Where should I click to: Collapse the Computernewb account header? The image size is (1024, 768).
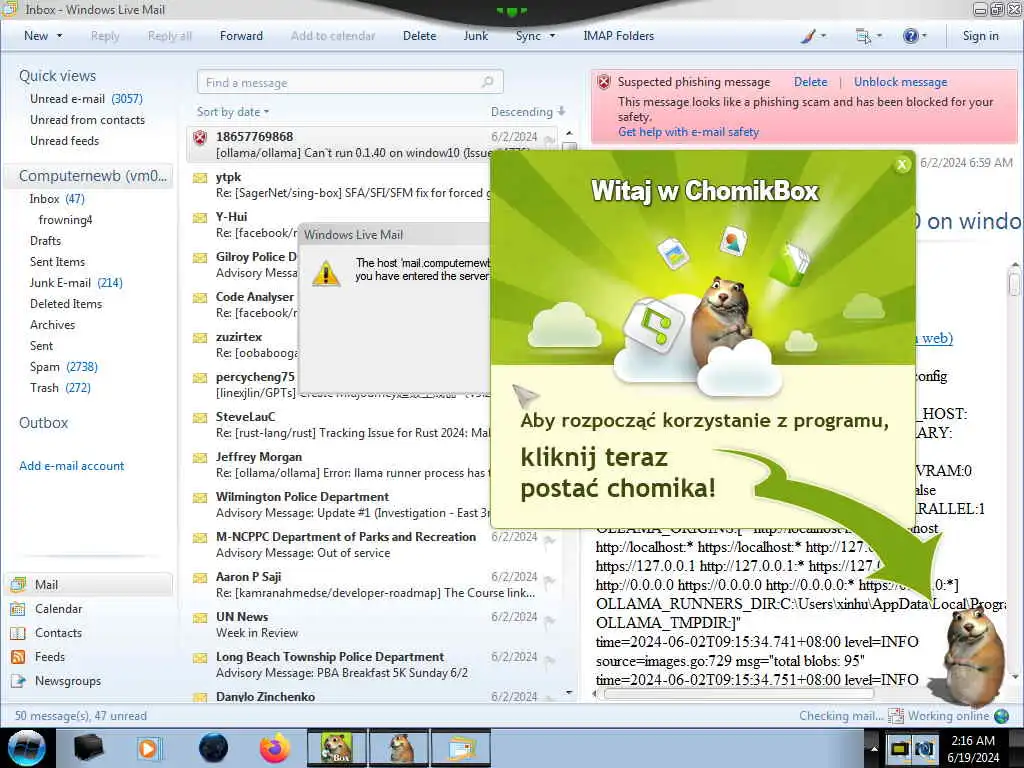point(89,176)
